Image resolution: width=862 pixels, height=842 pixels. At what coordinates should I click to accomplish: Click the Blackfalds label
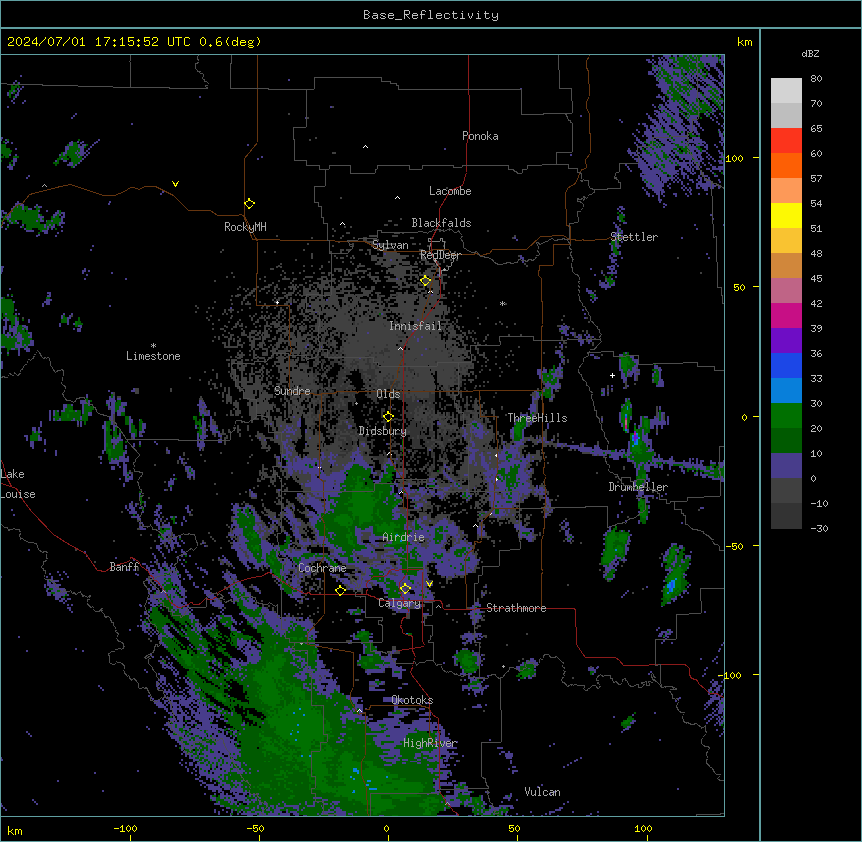click(441, 223)
